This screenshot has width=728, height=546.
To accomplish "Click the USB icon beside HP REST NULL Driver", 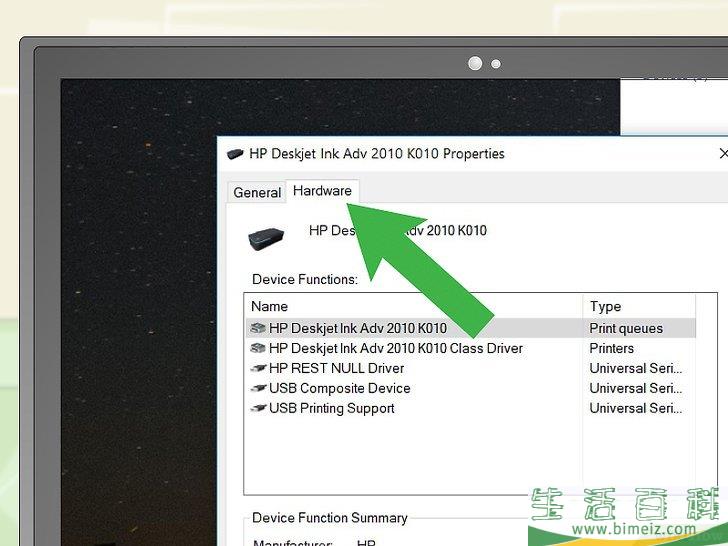I will (x=258, y=368).
